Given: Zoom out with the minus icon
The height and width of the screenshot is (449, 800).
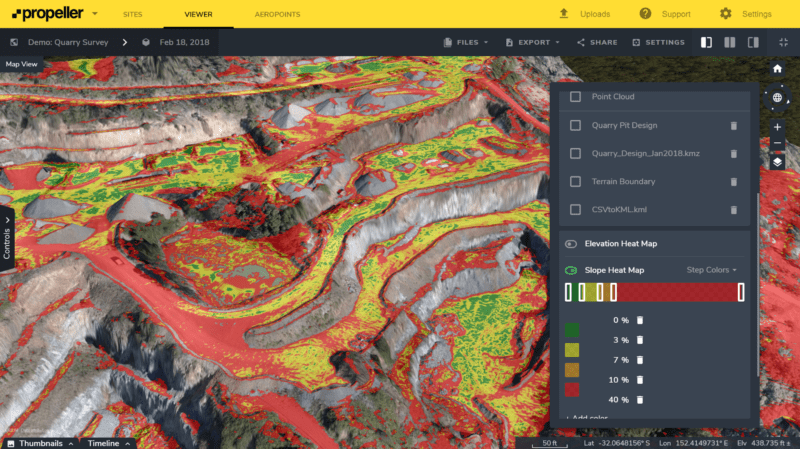Looking at the screenshot, I should (777, 143).
